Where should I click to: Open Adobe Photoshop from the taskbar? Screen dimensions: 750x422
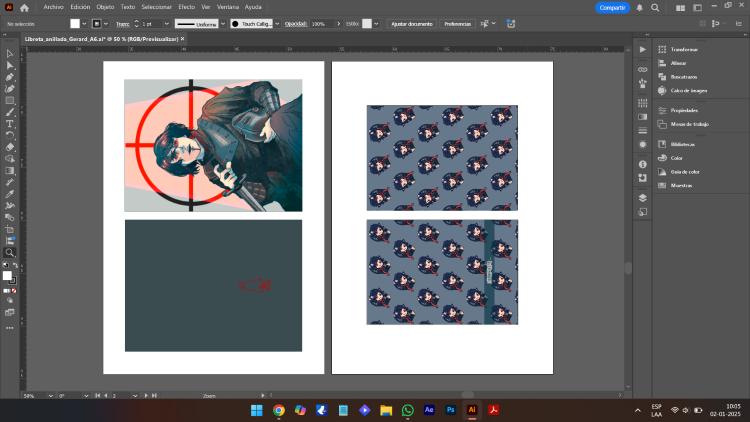point(450,410)
